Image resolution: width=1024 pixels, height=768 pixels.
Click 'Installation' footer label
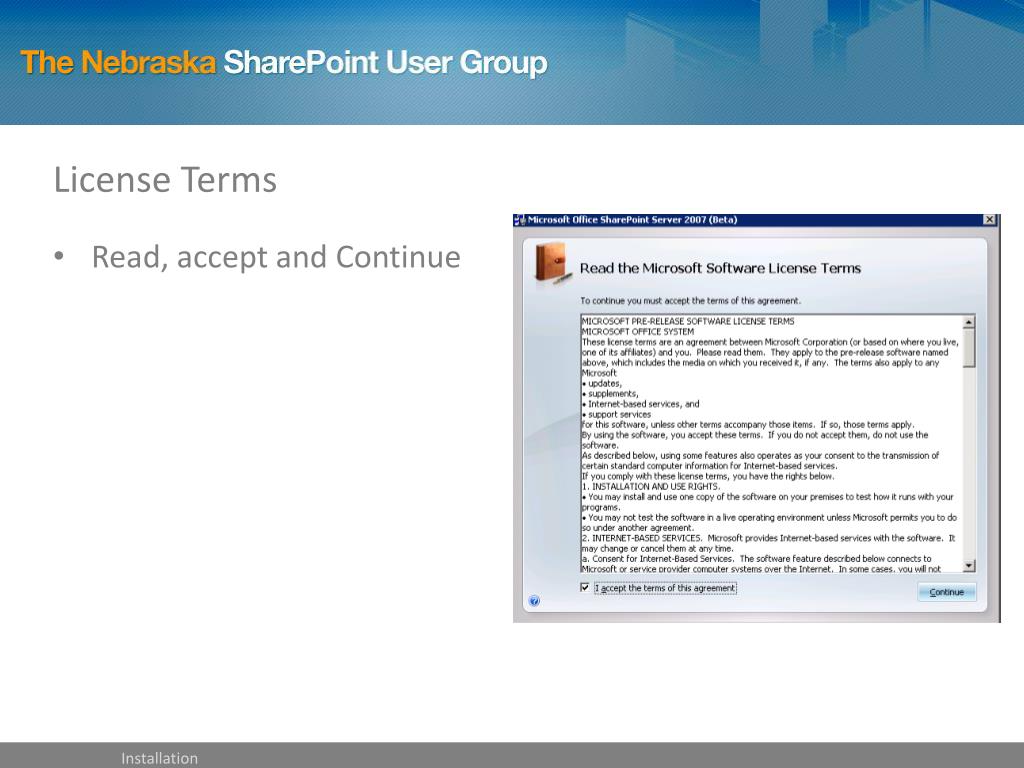point(159,758)
